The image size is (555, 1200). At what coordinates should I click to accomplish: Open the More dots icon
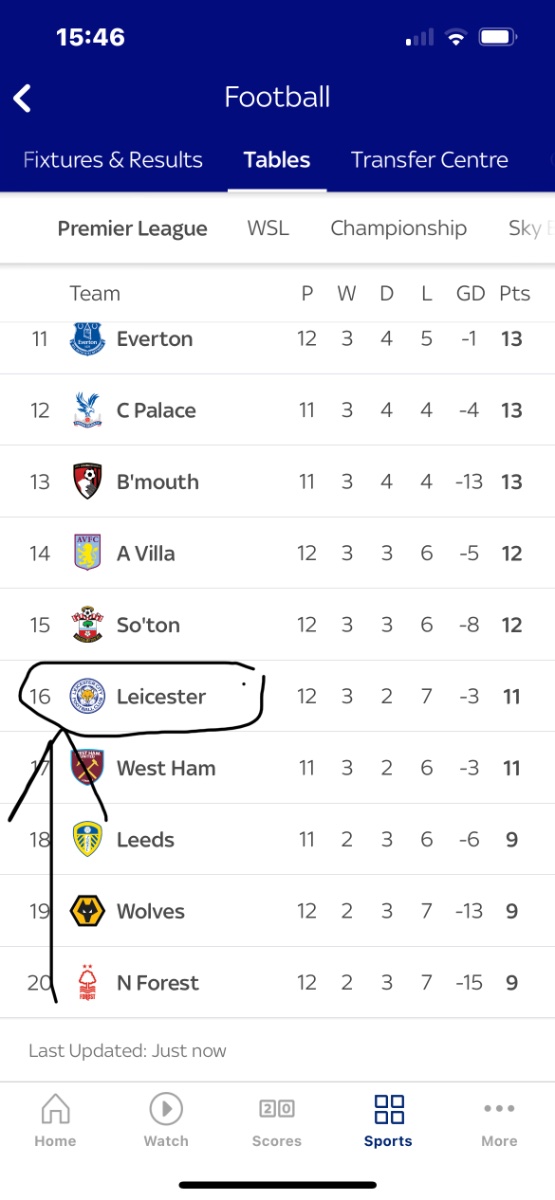click(x=499, y=1109)
